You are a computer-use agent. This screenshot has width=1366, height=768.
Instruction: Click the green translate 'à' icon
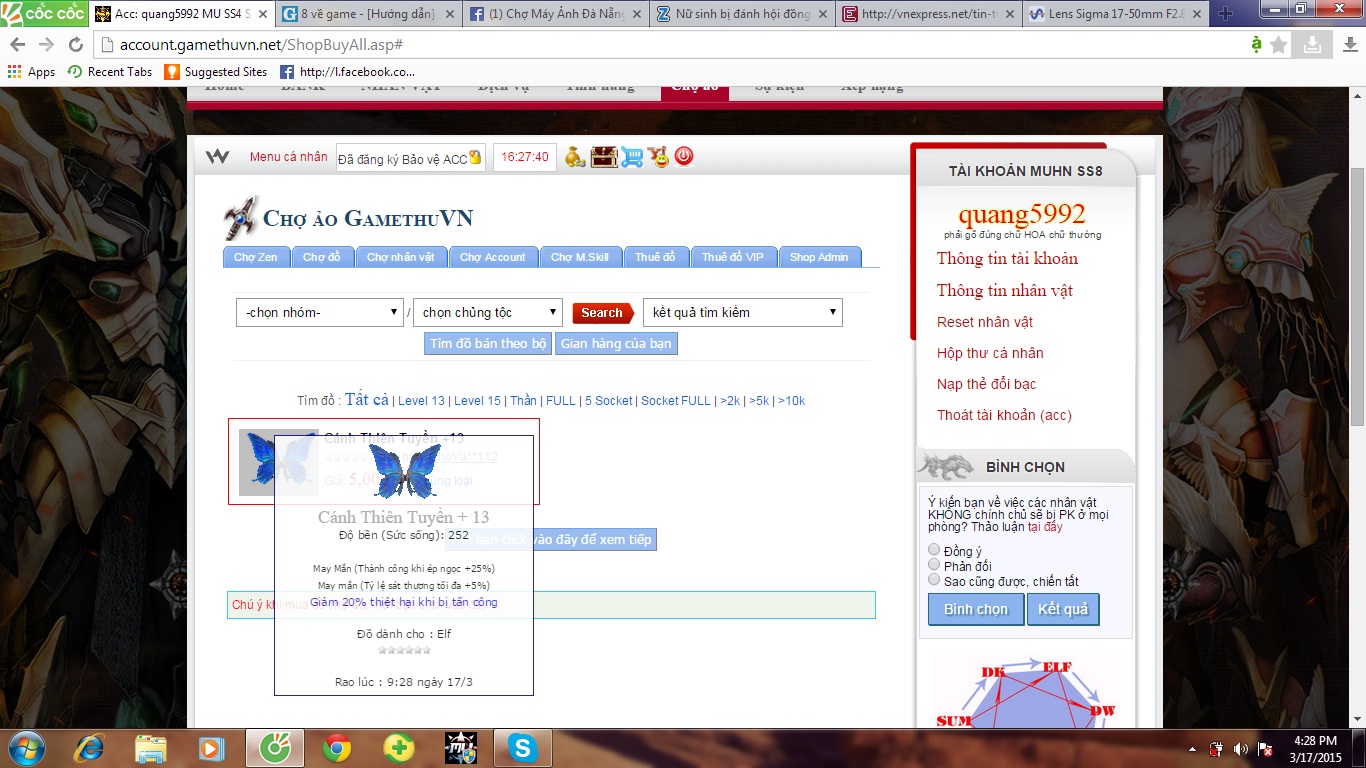1257,44
